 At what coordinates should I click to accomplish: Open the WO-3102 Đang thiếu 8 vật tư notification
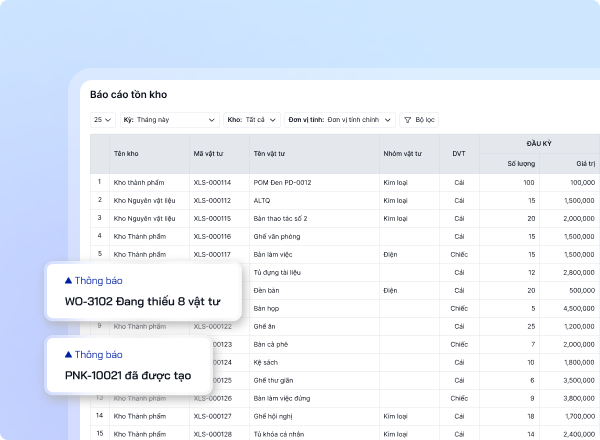click(143, 291)
